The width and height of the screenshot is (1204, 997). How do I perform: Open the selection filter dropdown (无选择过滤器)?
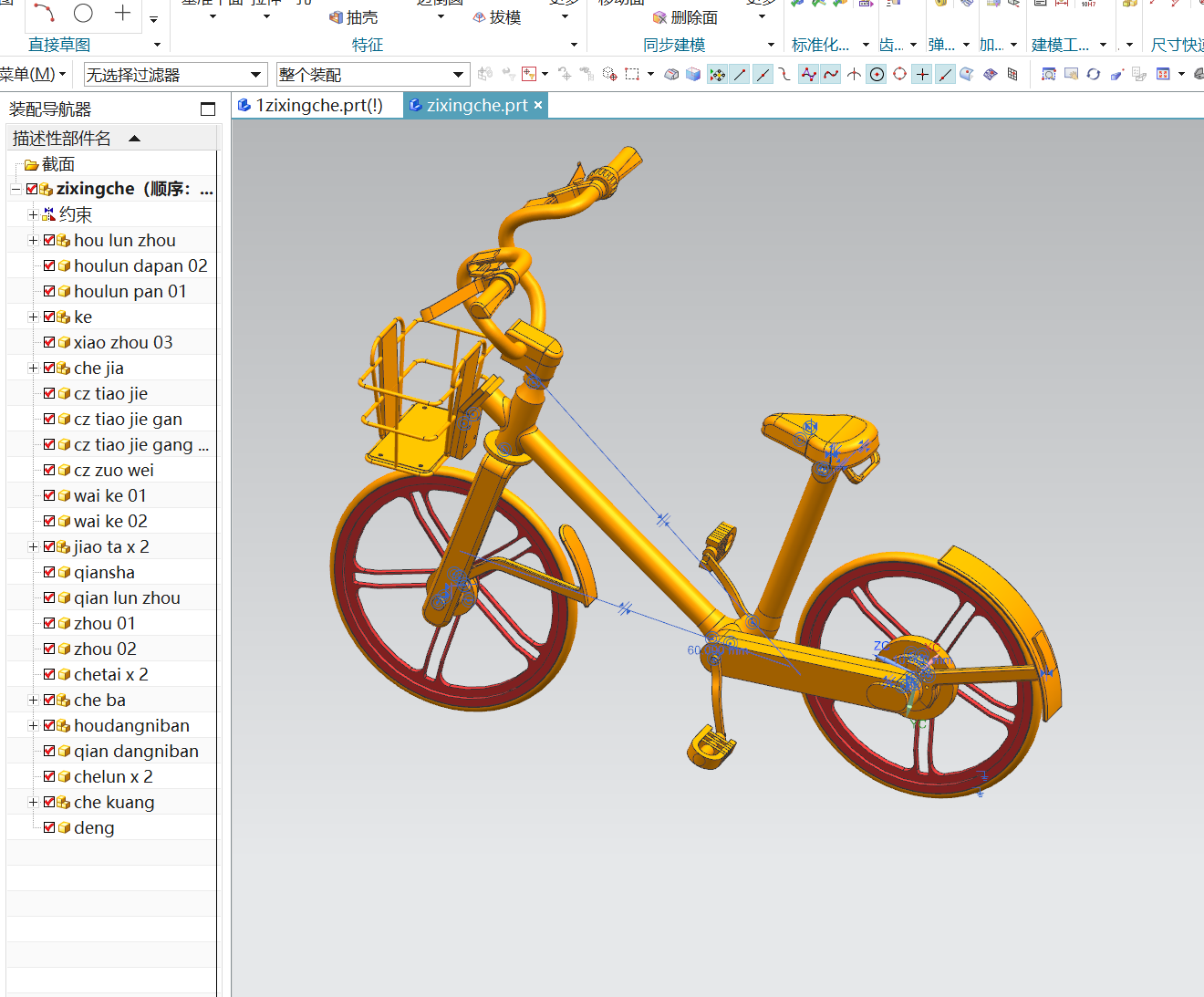tap(173, 75)
